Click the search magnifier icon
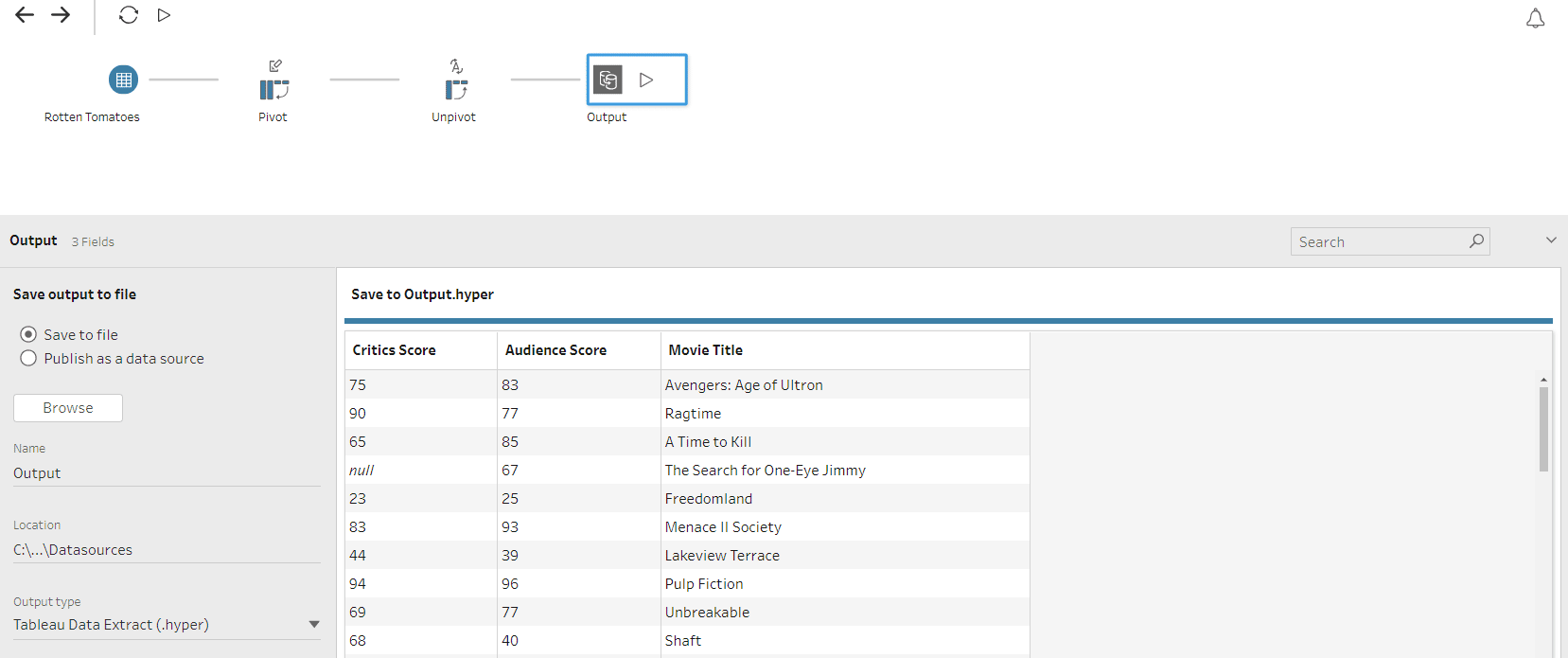The width and height of the screenshot is (1568, 658). [x=1476, y=241]
